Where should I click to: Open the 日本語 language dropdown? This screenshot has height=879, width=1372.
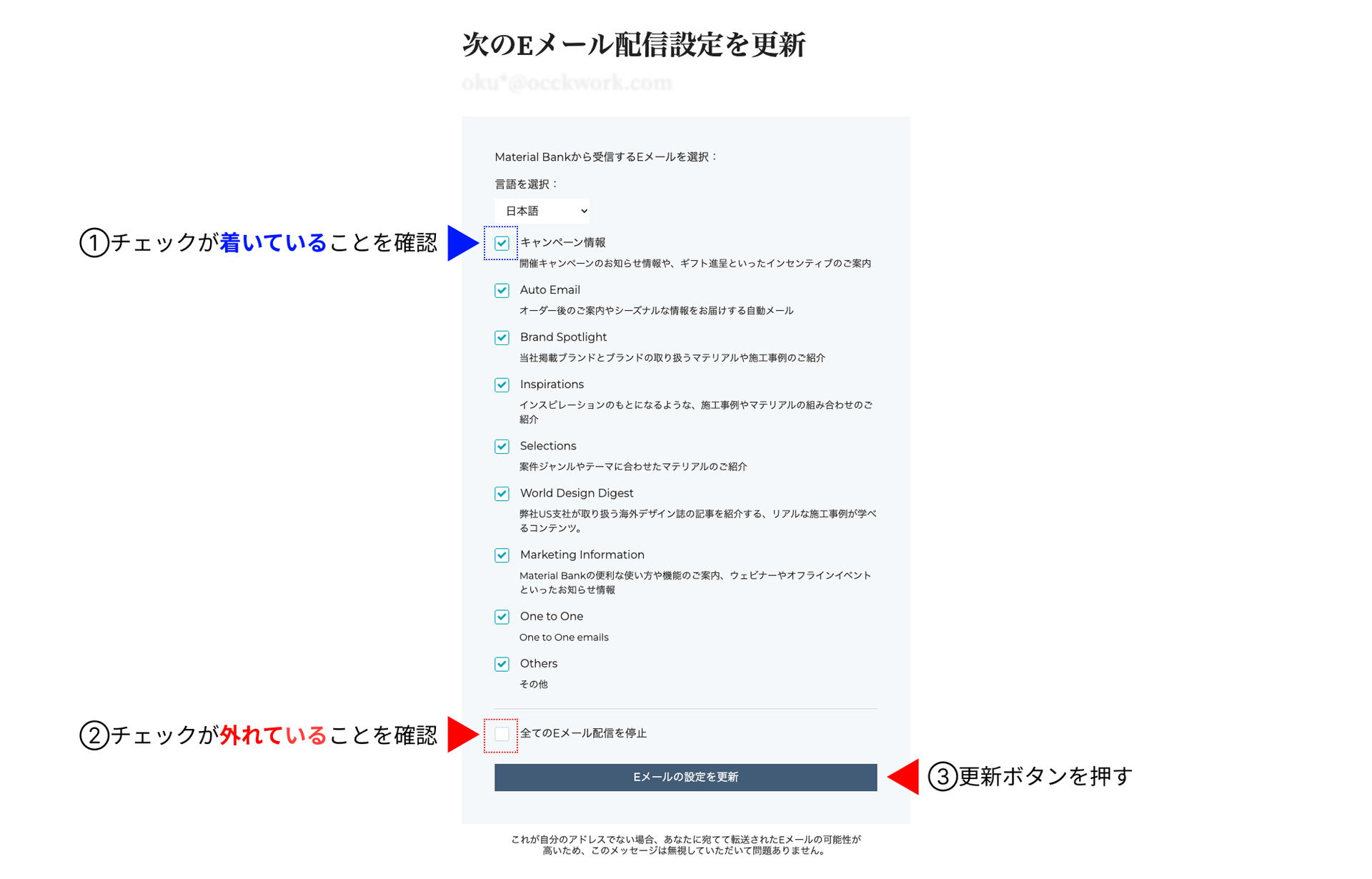[542, 211]
